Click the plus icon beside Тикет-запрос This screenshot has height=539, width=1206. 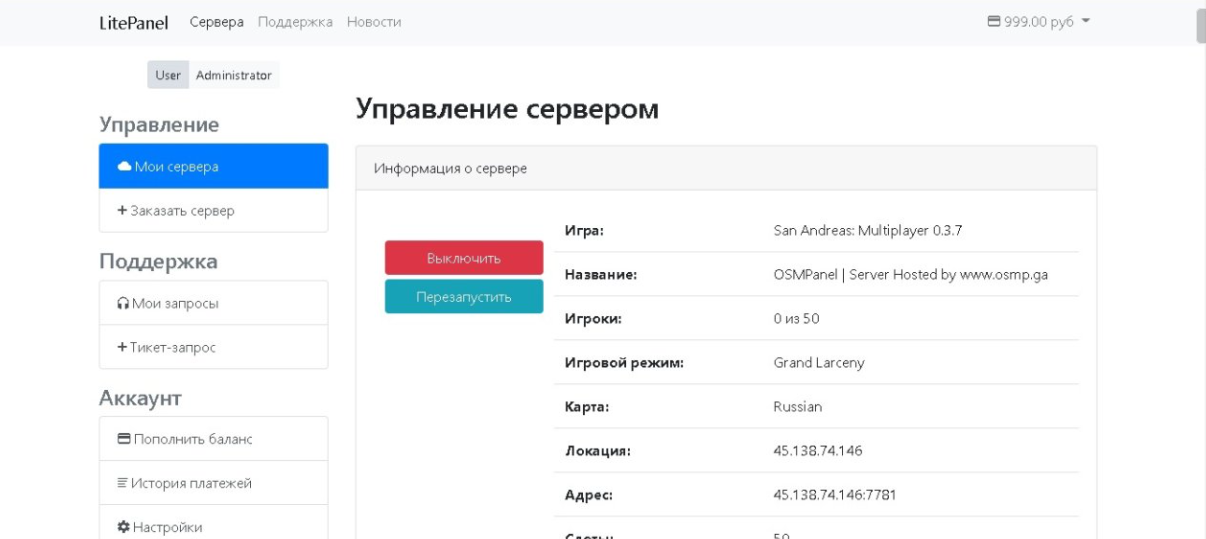(122, 347)
